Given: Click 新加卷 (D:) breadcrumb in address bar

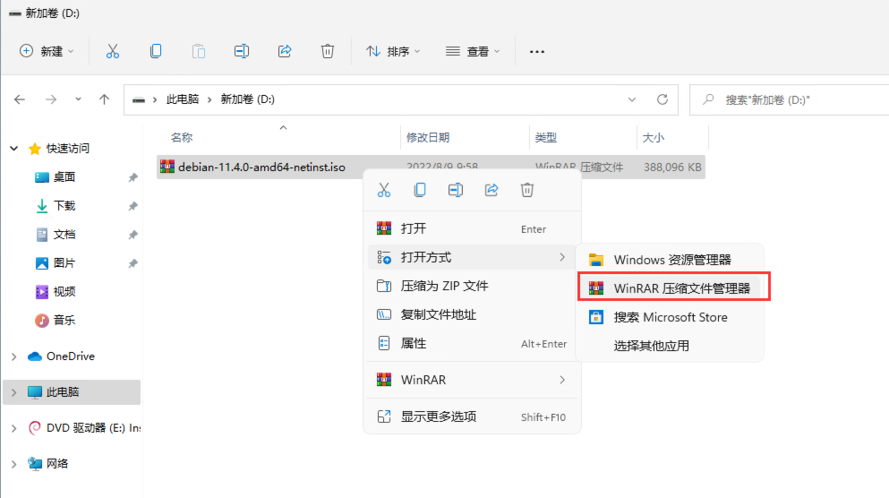Looking at the screenshot, I should (248, 99).
